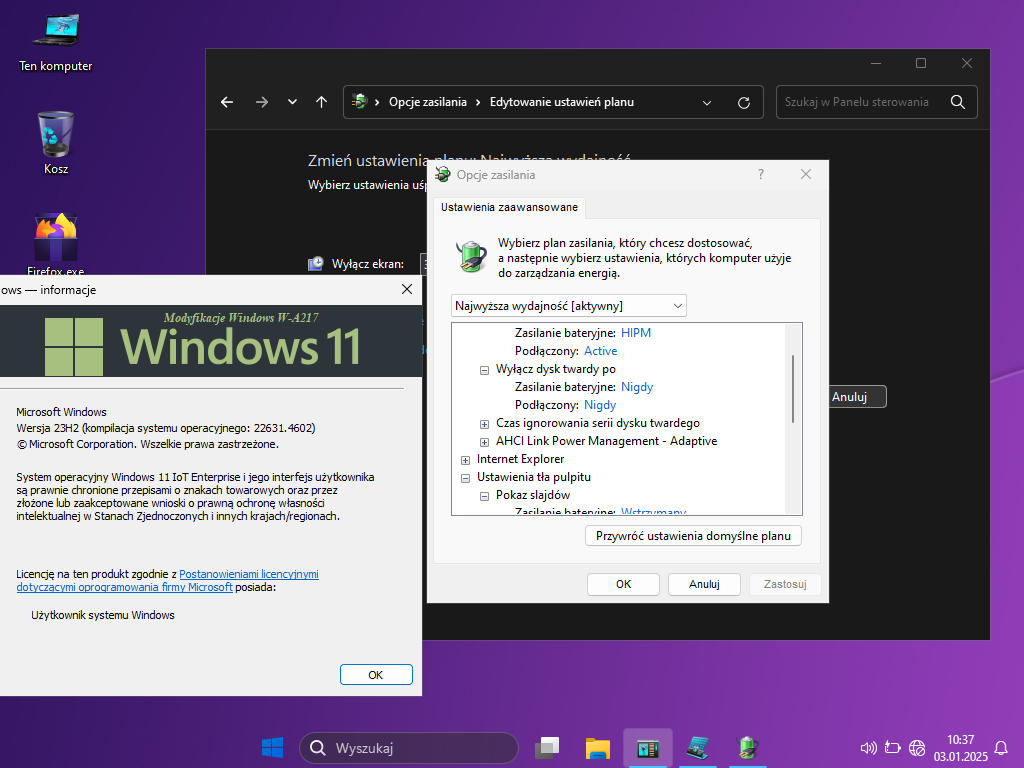The image size is (1024, 768).
Task: Click the Windows Start button
Action: (x=272, y=747)
